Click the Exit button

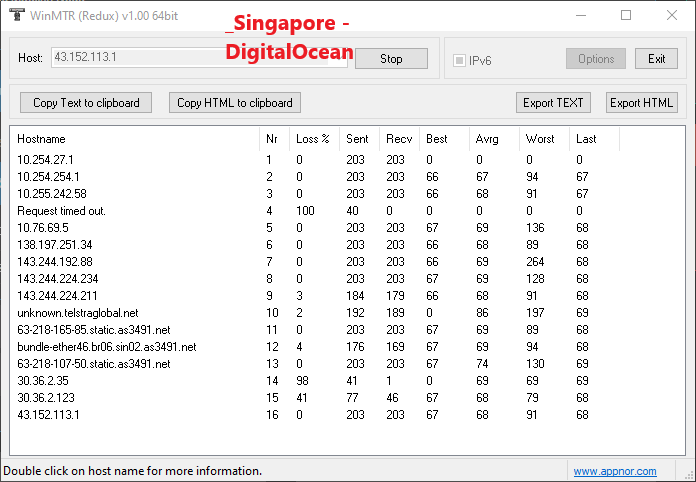pos(656,59)
